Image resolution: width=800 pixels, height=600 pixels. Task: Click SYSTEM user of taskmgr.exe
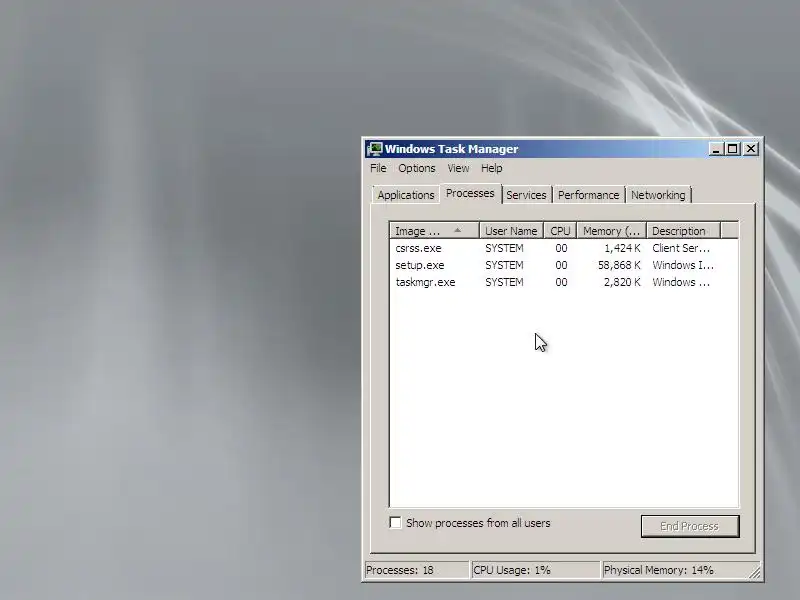[x=504, y=282]
